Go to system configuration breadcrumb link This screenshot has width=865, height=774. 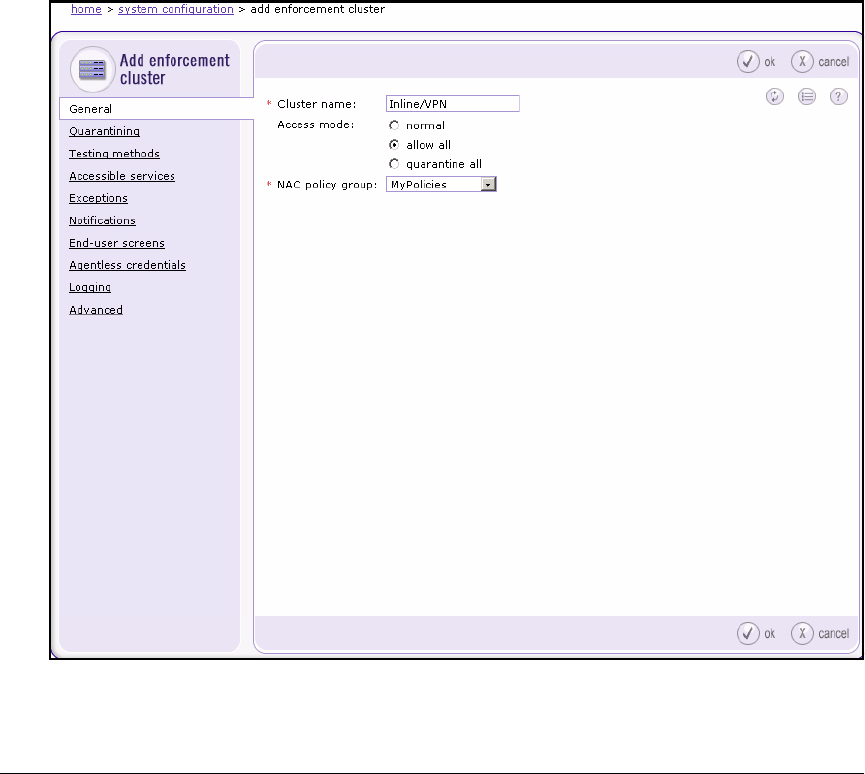coord(176,9)
